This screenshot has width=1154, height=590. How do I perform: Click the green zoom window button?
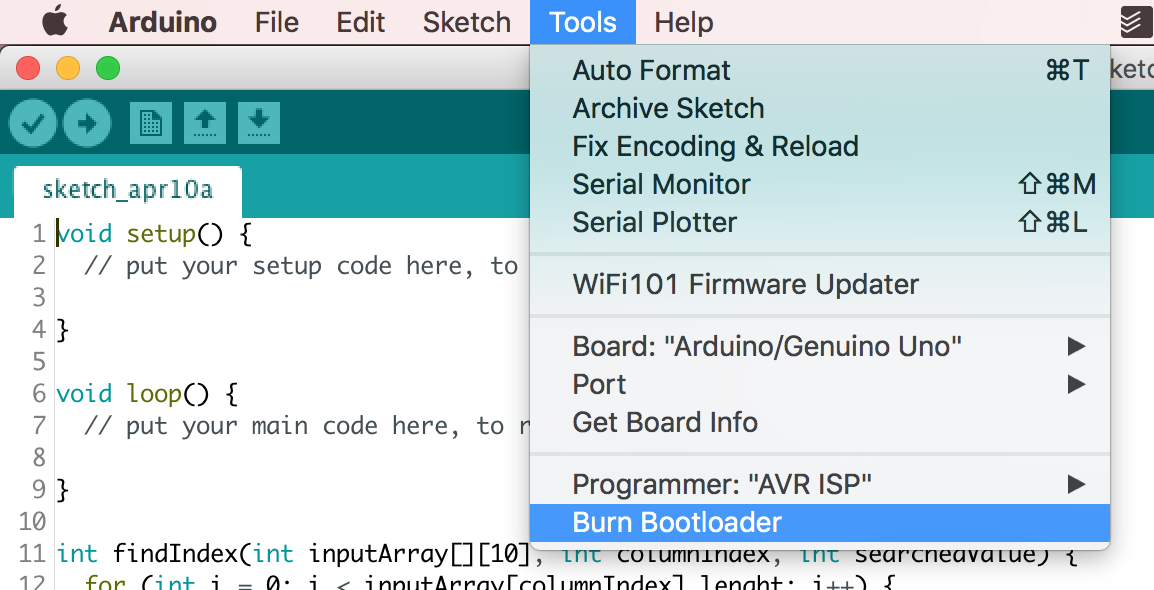108,68
